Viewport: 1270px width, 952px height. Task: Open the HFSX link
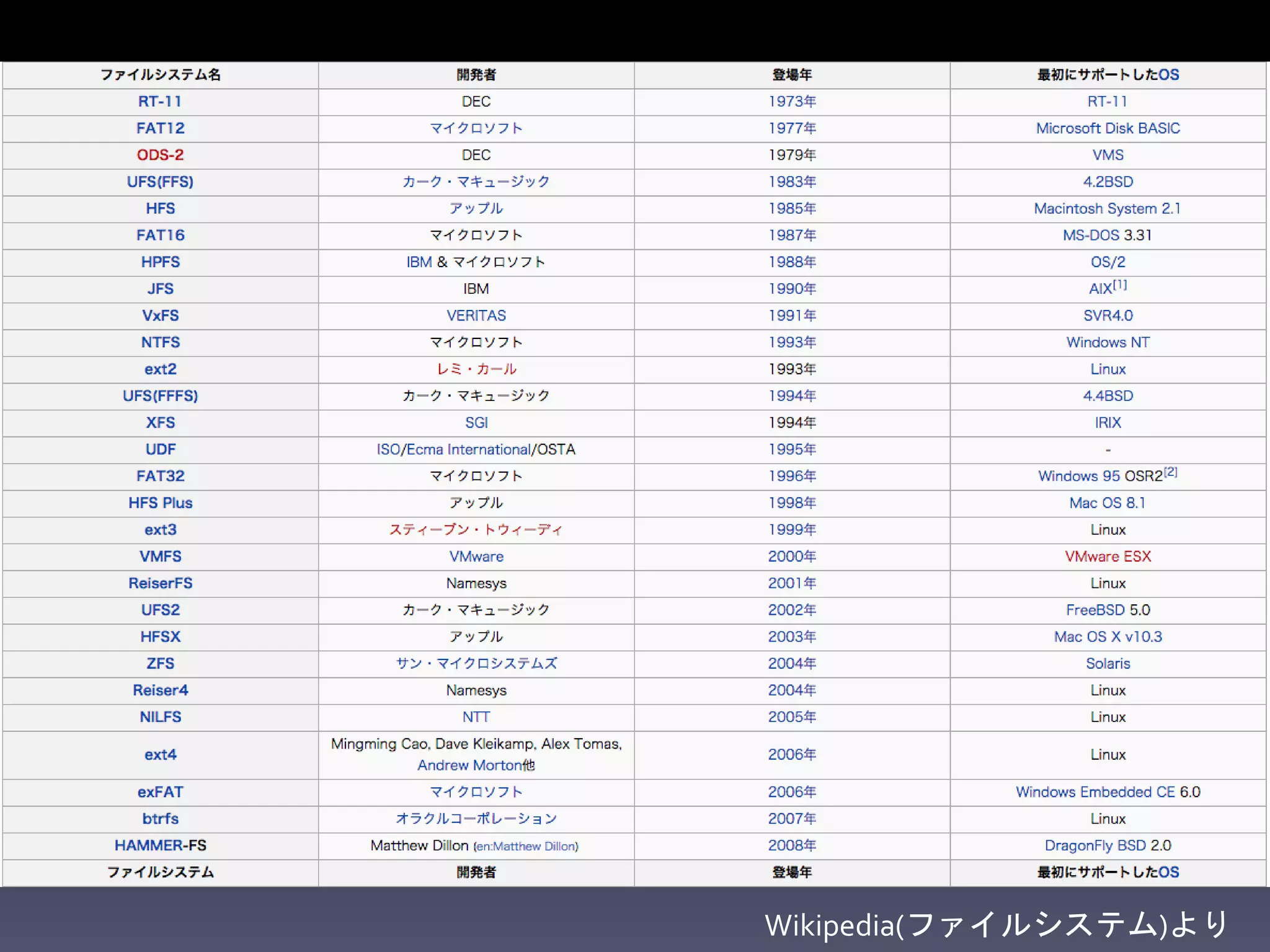(x=160, y=637)
